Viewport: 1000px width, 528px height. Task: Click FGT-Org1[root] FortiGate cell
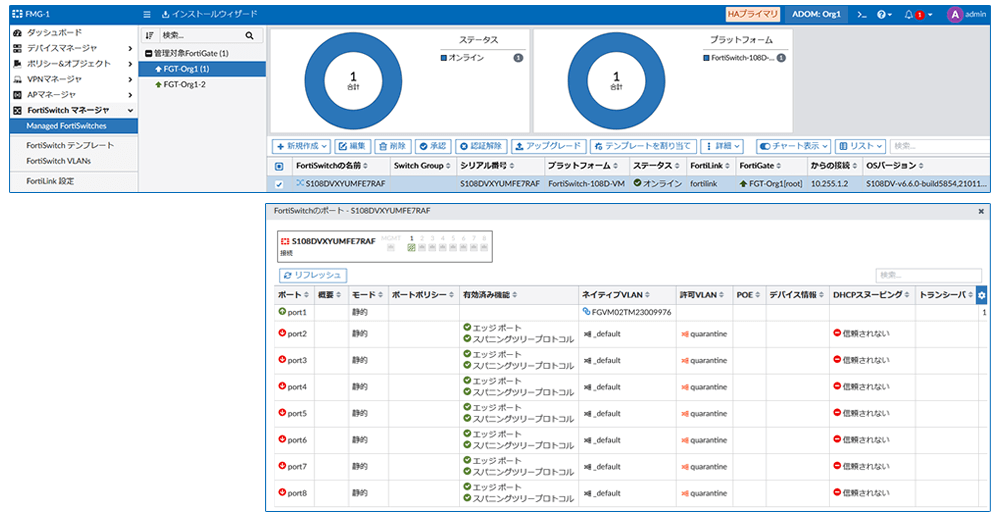click(x=770, y=184)
